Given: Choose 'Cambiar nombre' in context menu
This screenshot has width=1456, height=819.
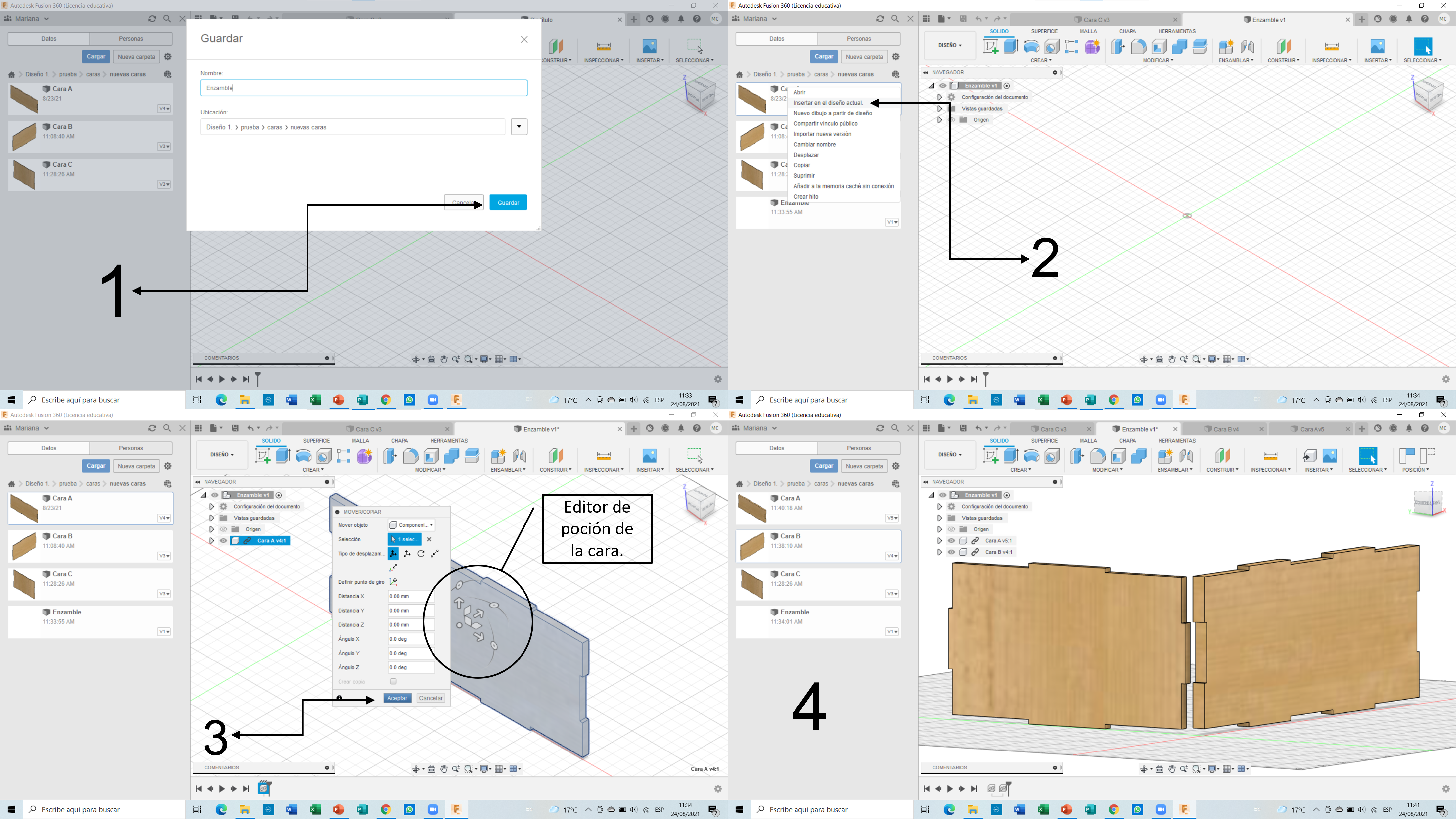Looking at the screenshot, I should 814,145.
